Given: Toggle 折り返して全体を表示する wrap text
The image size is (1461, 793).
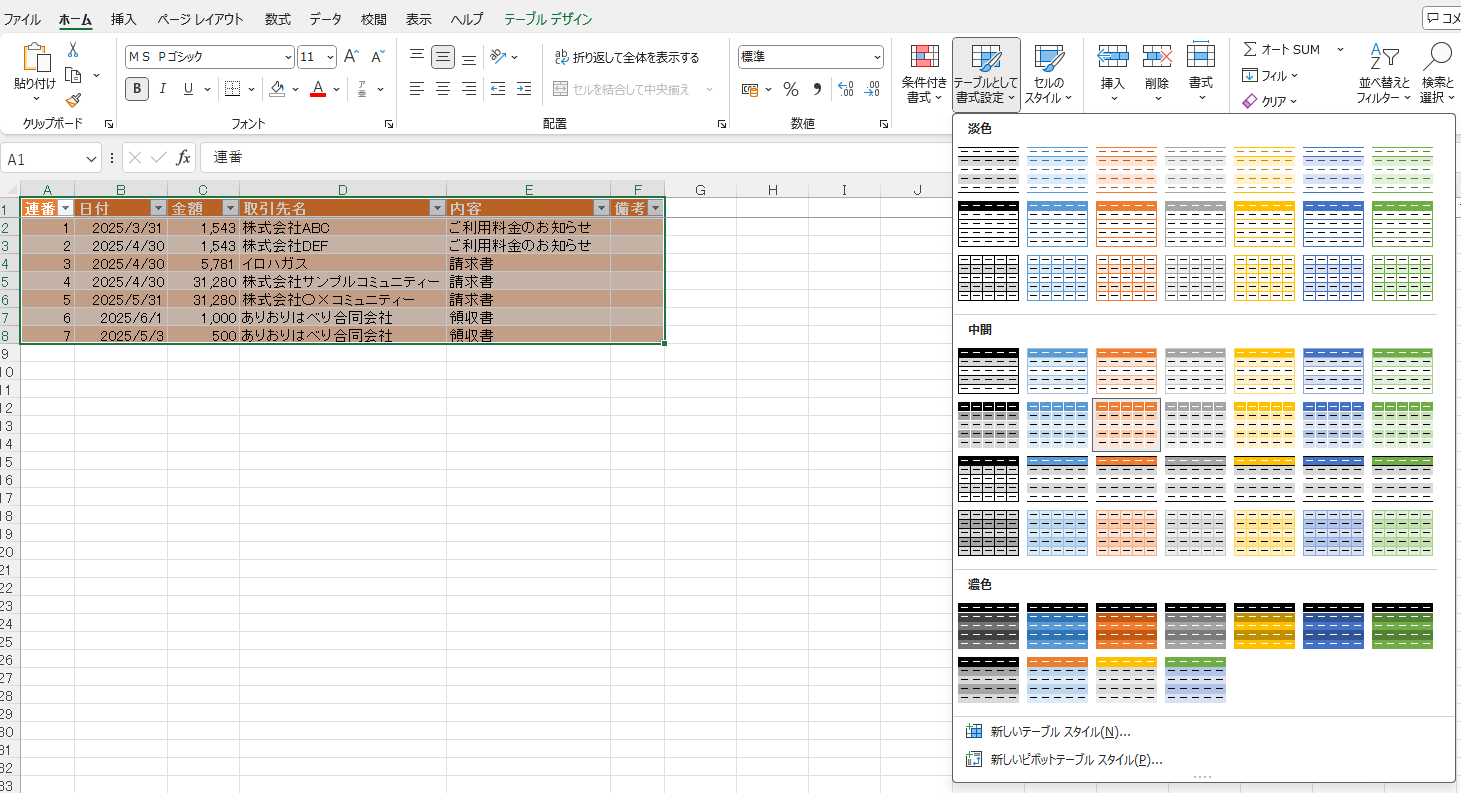Looking at the screenshot, I should (627, 58).
